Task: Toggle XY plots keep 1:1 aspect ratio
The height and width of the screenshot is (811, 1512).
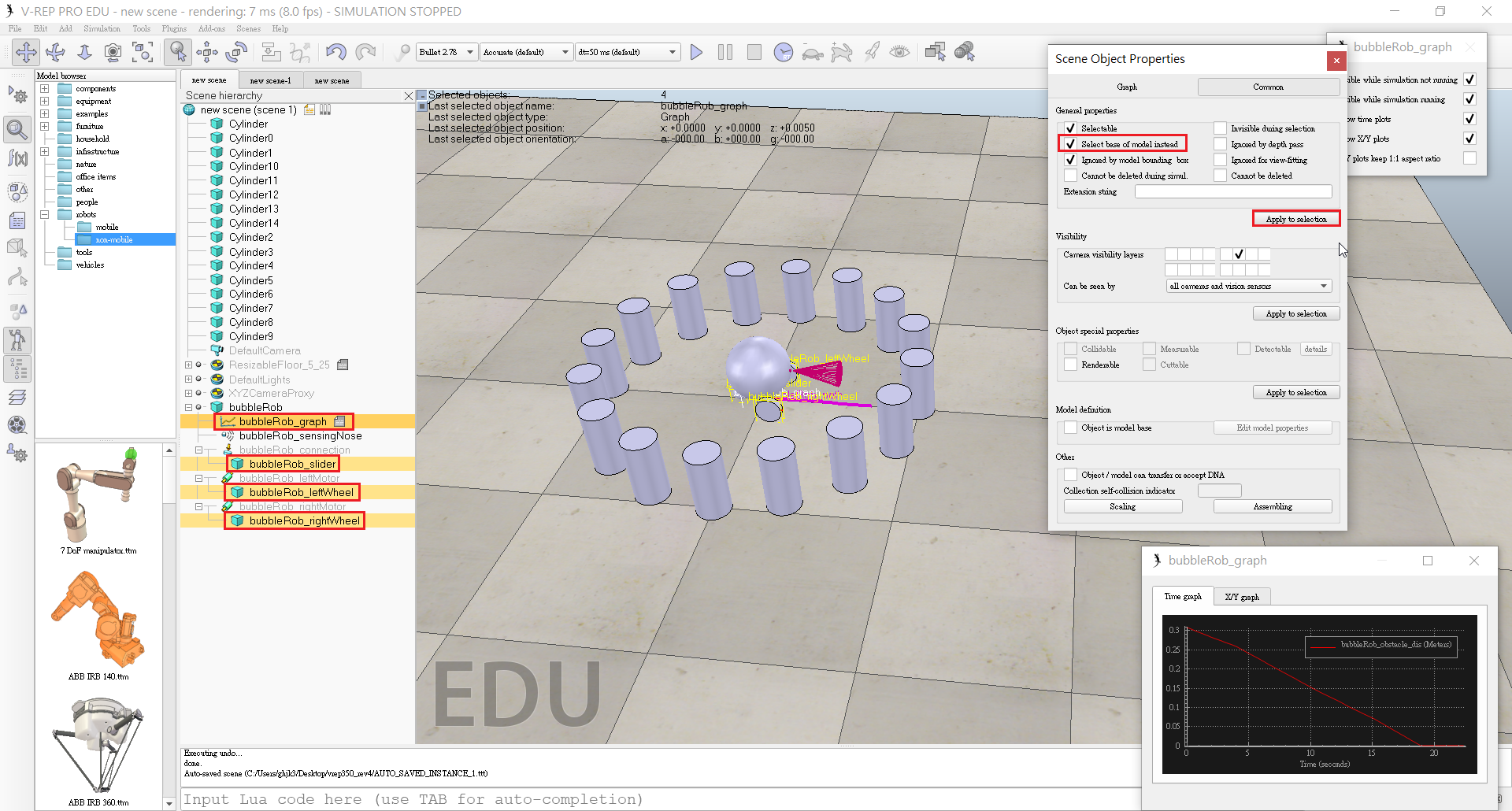Action: point(1469,158)
